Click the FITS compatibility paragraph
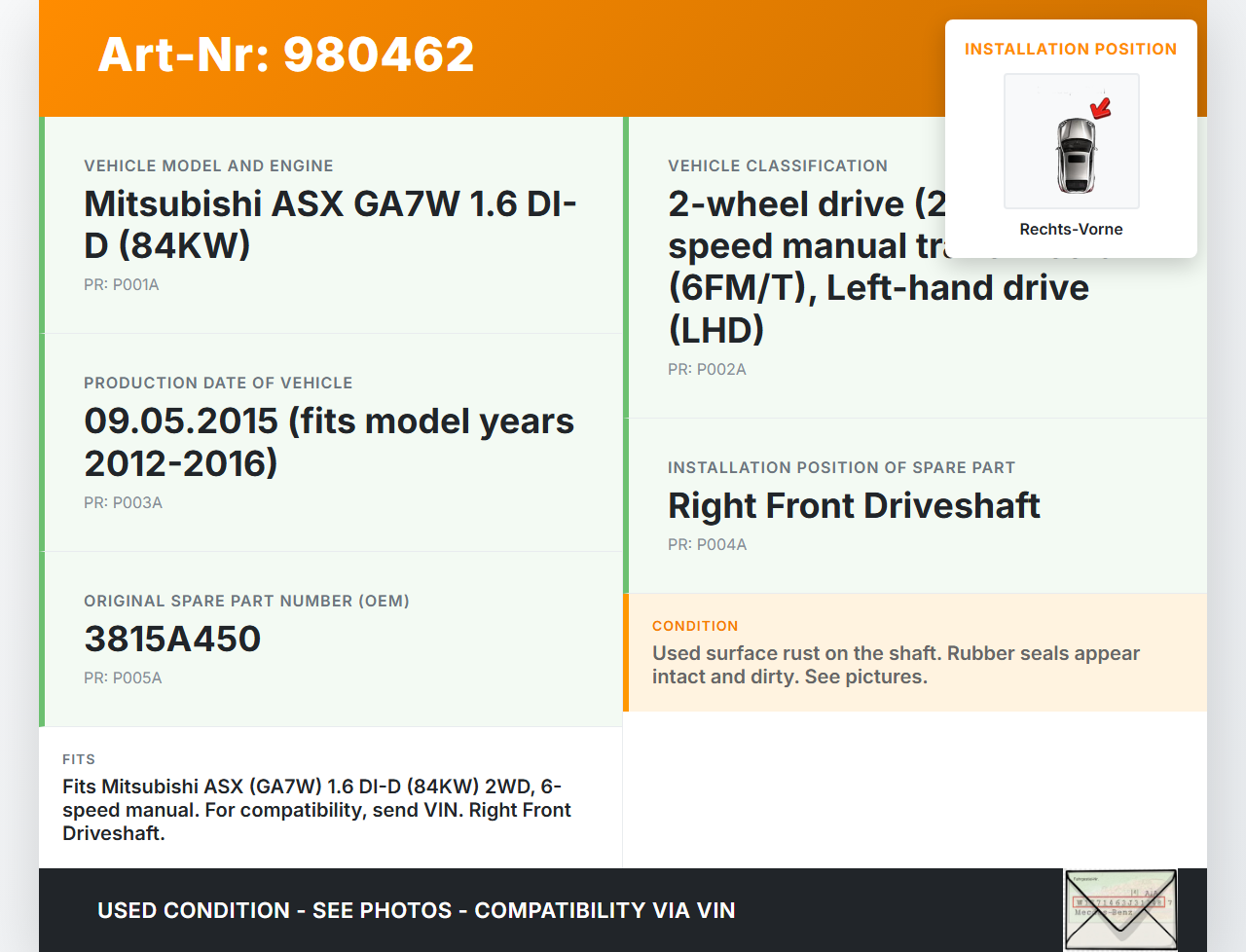This screenshot has width=1246, height=952. 316,810
